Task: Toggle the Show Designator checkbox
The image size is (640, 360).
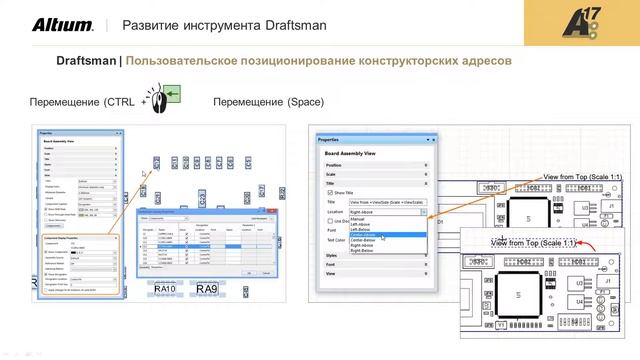Action: point(46,274)
